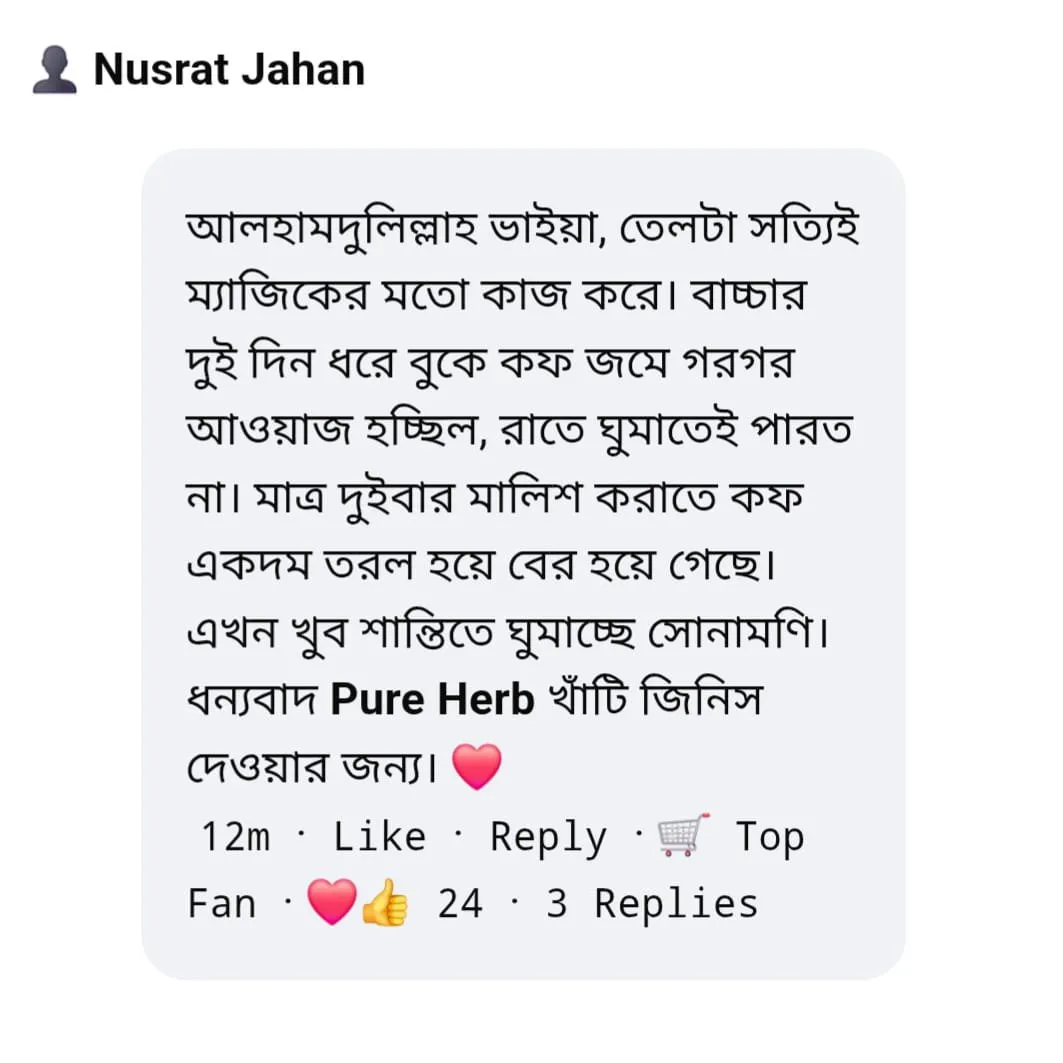The width and height of the screenshot is (1063, 1063).
Task: Click the red heart emoji ending the comment
Action: (477, 766)
